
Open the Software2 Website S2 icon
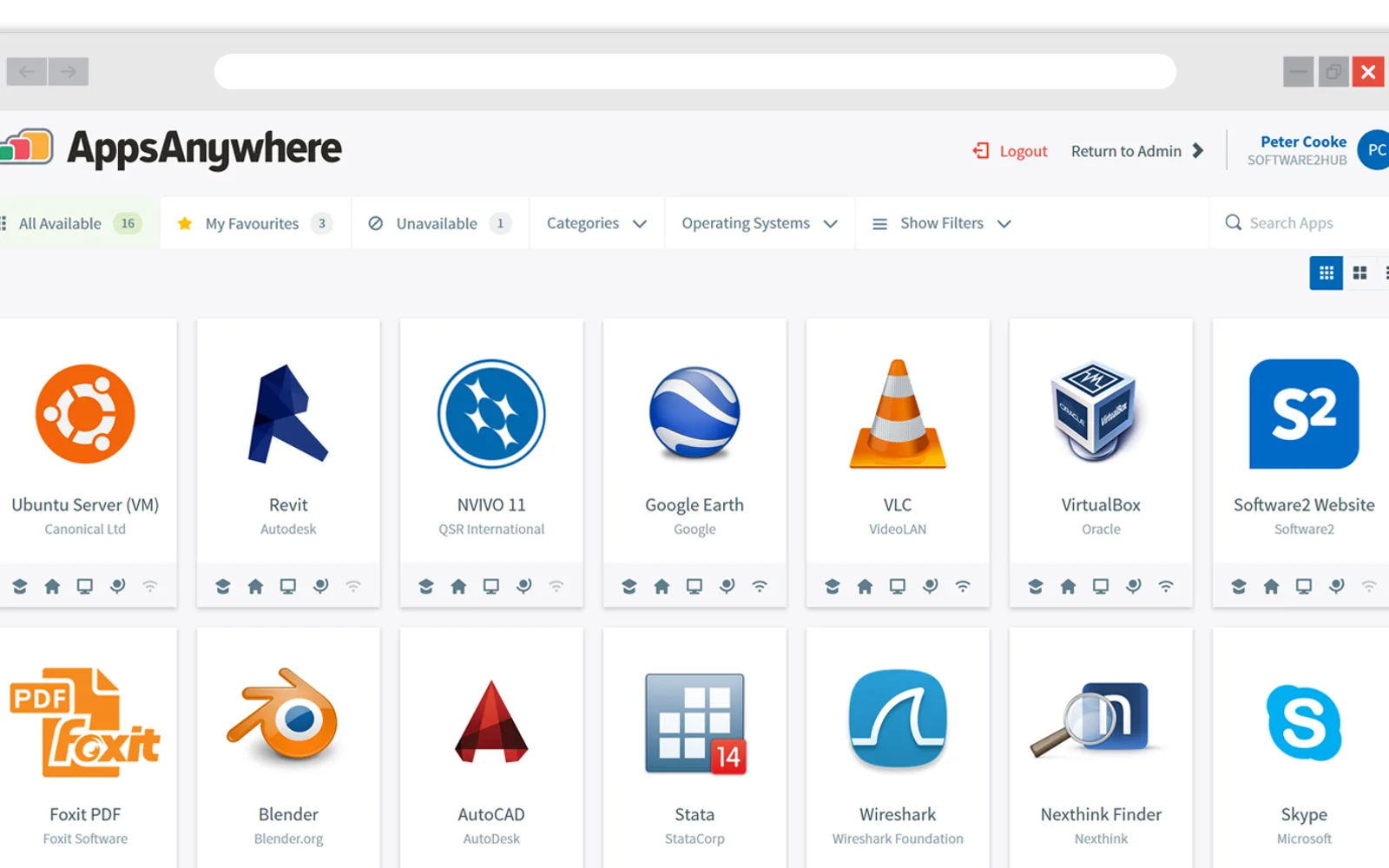(x=1304, y=413)
